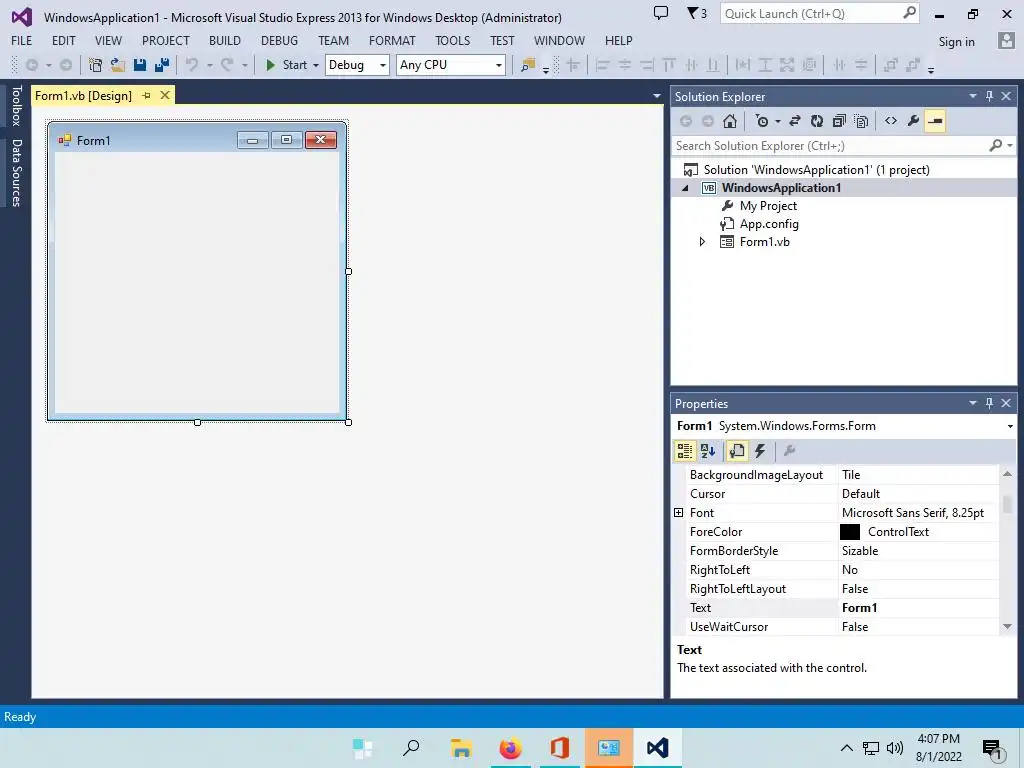The image size is (1024, 768).
Task: Click the Open File toolbar icon
Action: (x=118, y=65)
